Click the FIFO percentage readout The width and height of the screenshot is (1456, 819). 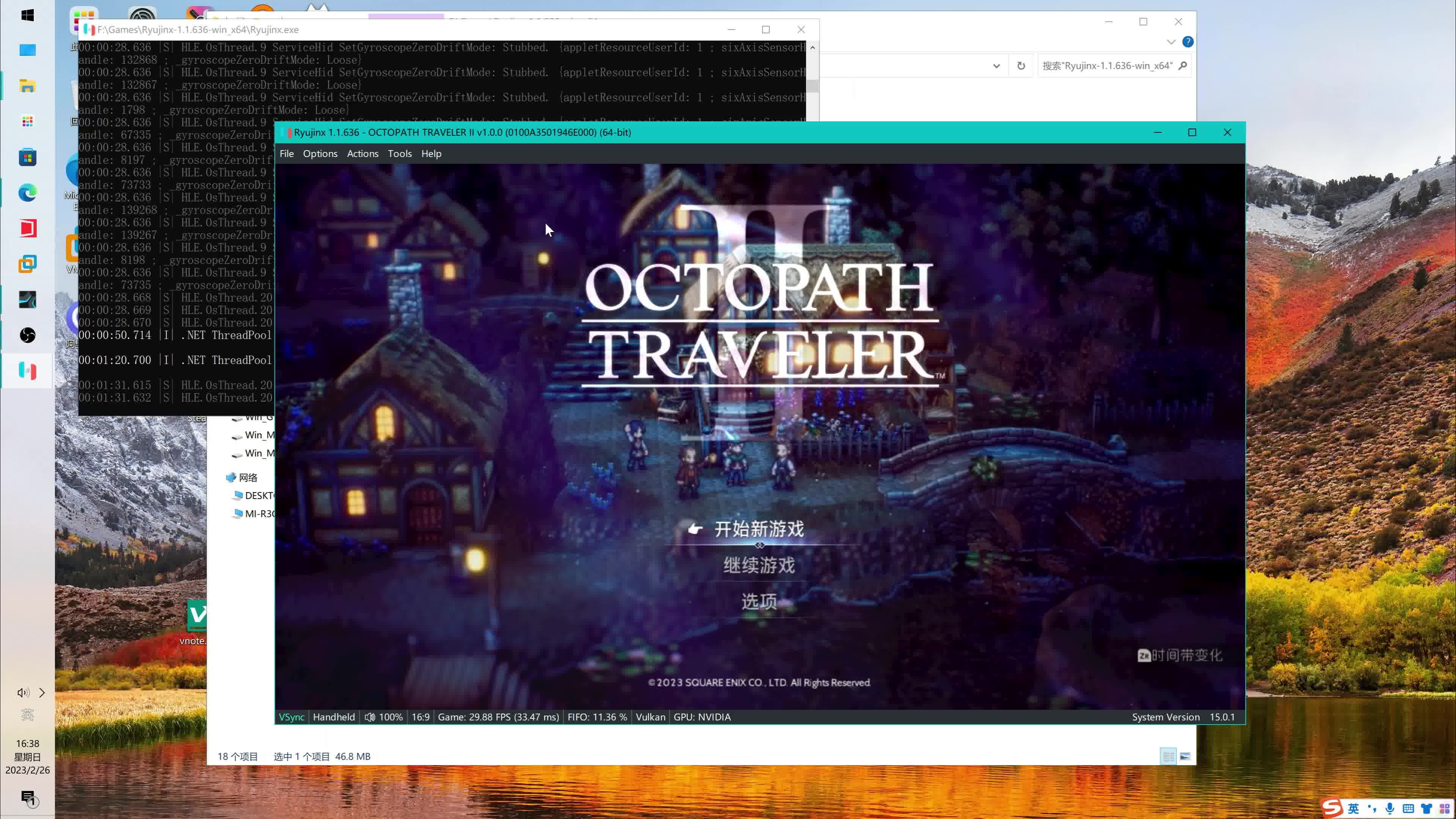coord(598,717)
